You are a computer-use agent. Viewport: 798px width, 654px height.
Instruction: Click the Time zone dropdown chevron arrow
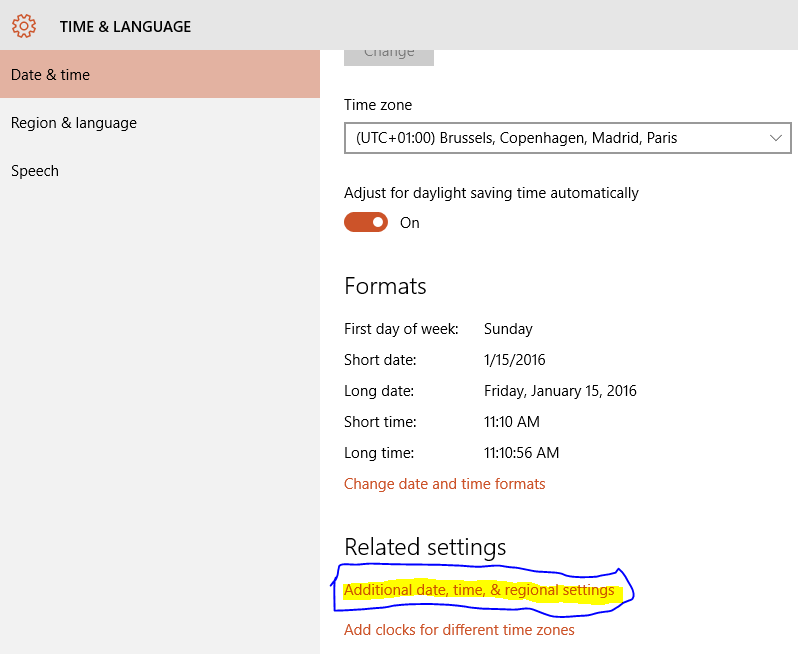[x=776, y=138]
